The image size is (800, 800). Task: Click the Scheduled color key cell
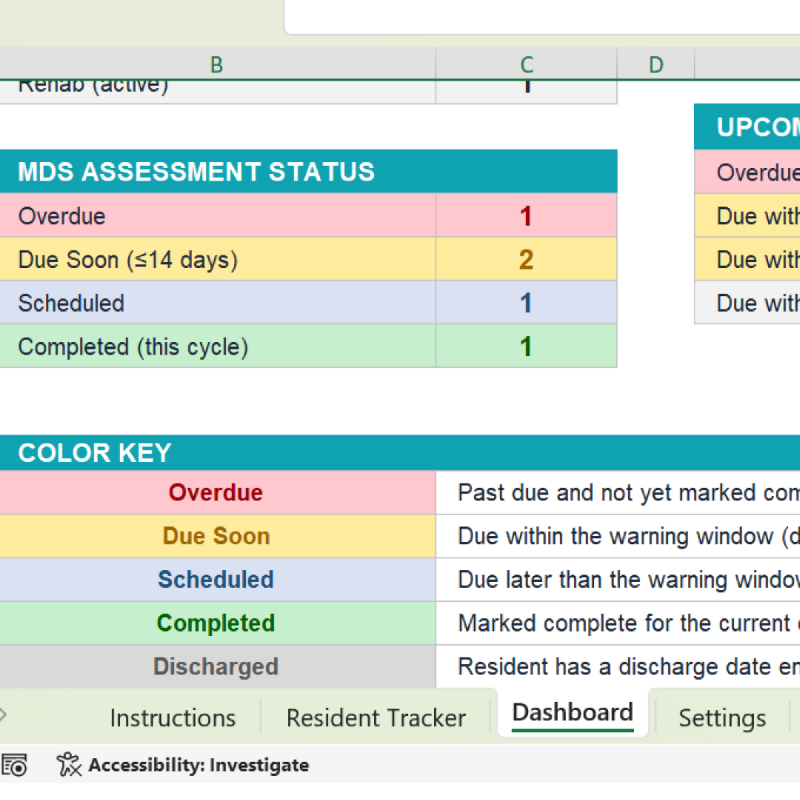point(217,580)
